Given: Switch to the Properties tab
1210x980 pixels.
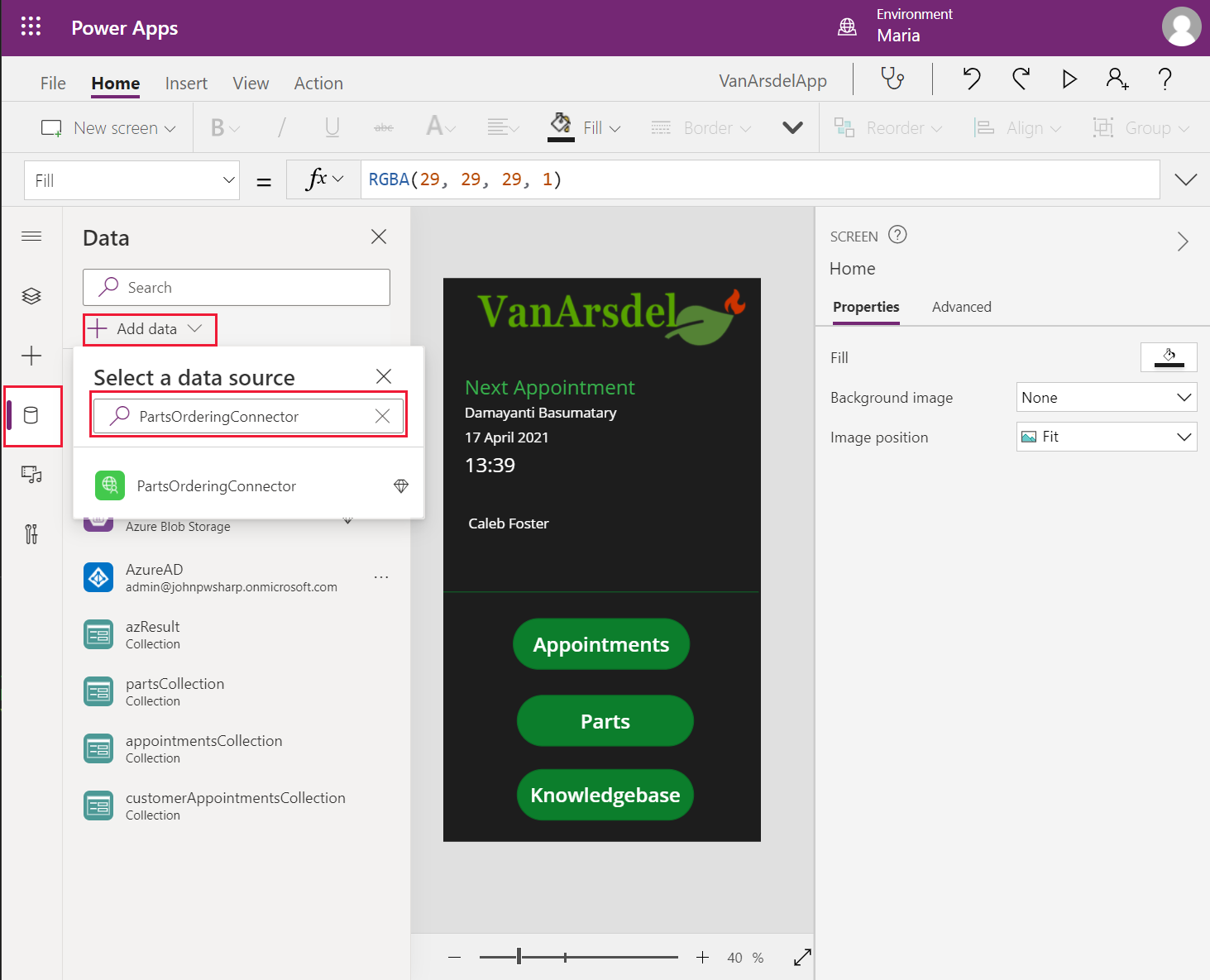Looking at the screenshot, I should pyautogui.click(x=866, y=307).
